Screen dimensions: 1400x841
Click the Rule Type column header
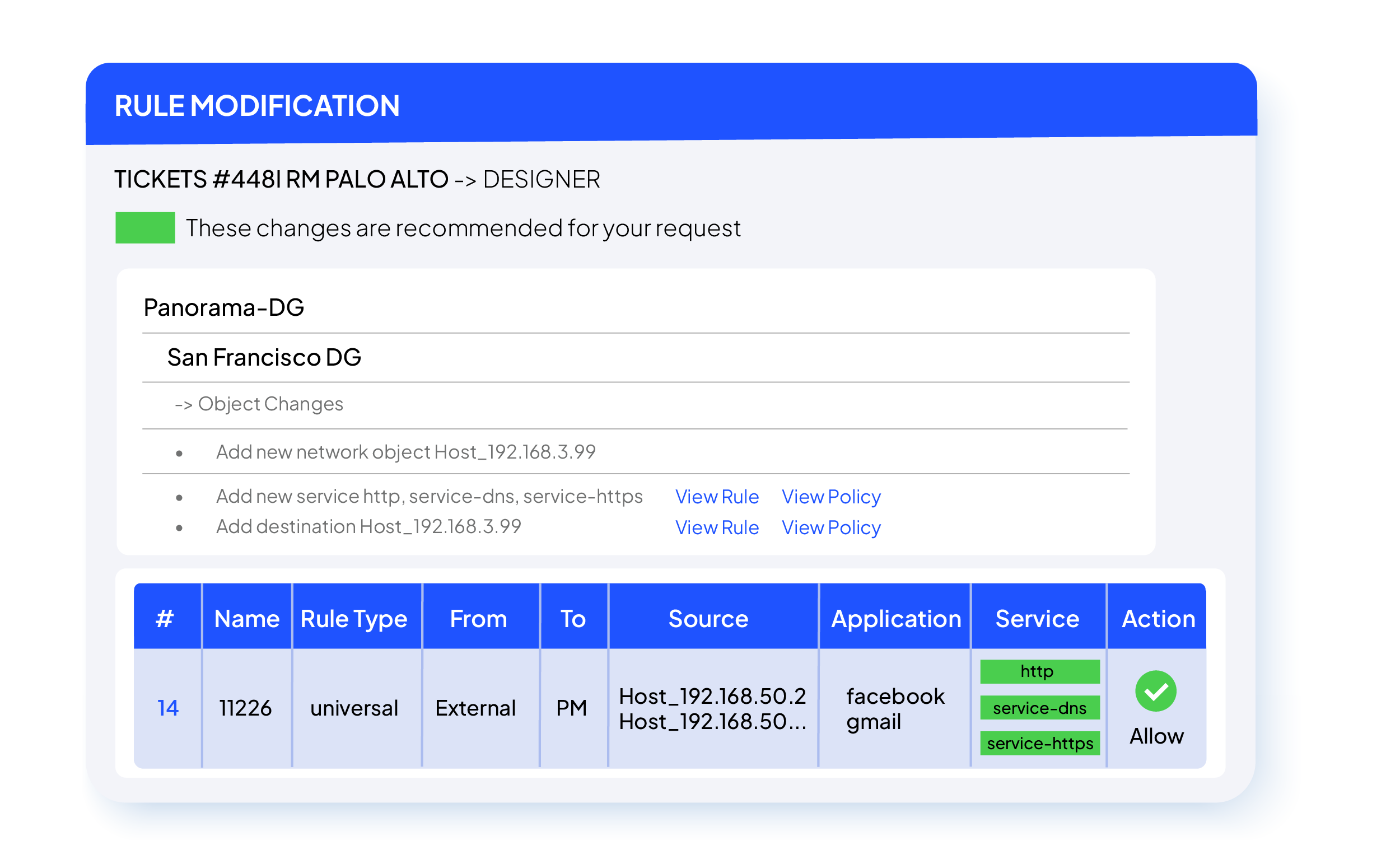(x=354, y=618)
